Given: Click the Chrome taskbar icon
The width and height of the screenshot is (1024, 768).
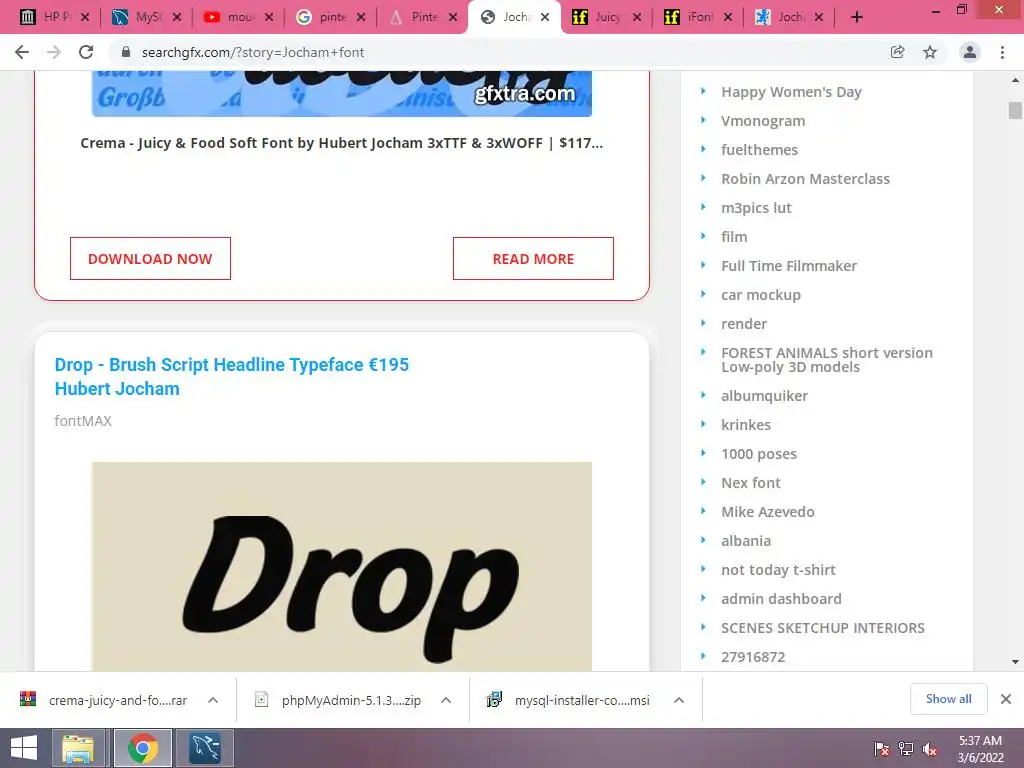Looking at the screenshot, I should tap(143, 748).
